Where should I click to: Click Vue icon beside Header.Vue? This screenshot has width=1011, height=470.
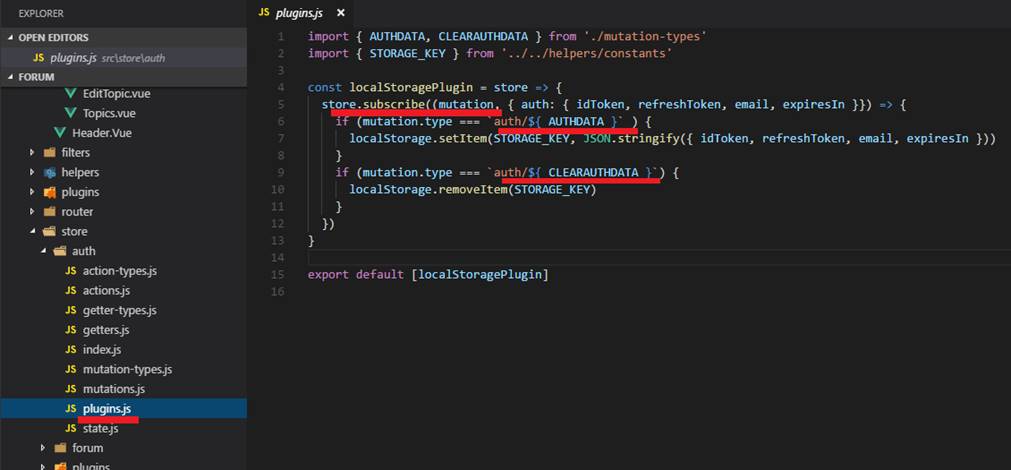(x=61, y=133)
